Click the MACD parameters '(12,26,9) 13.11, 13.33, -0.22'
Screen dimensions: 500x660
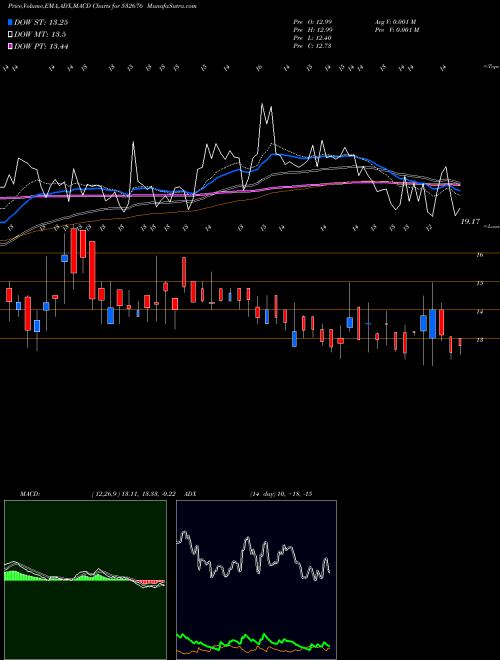pyautogui.click(x=133, y=494)
